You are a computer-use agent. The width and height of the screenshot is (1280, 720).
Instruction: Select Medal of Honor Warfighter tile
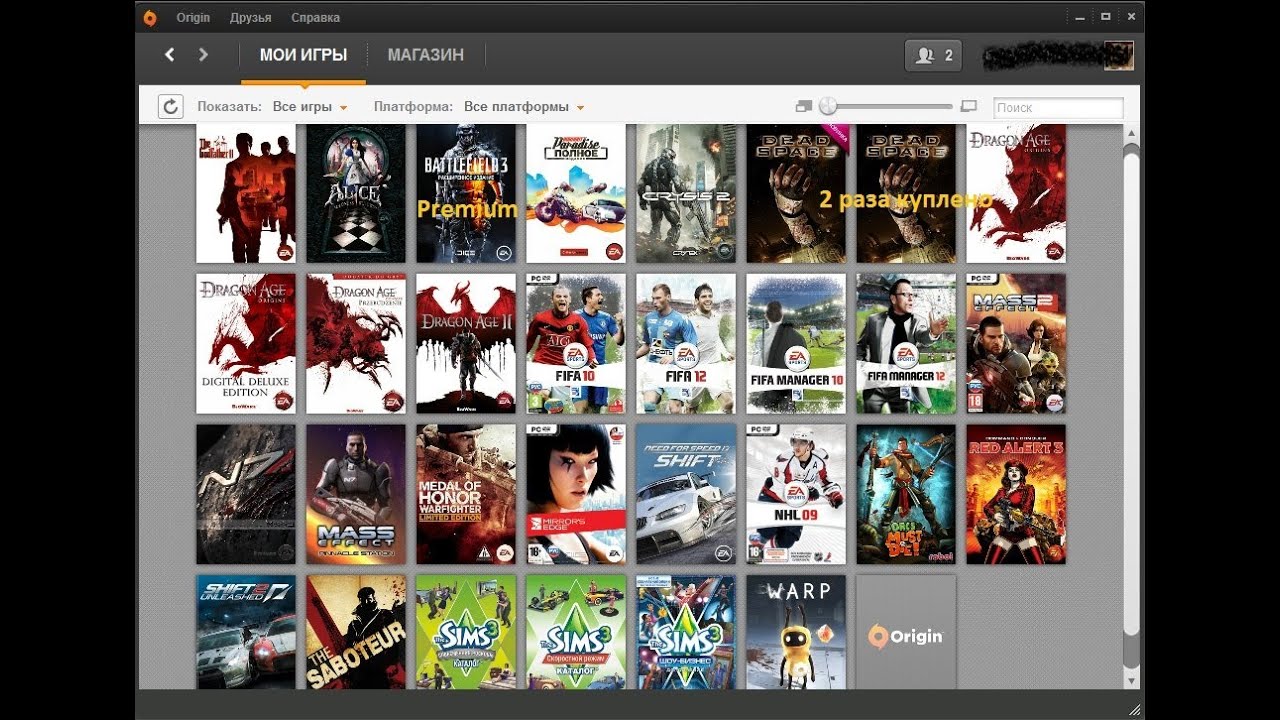(x=466, y=494)
